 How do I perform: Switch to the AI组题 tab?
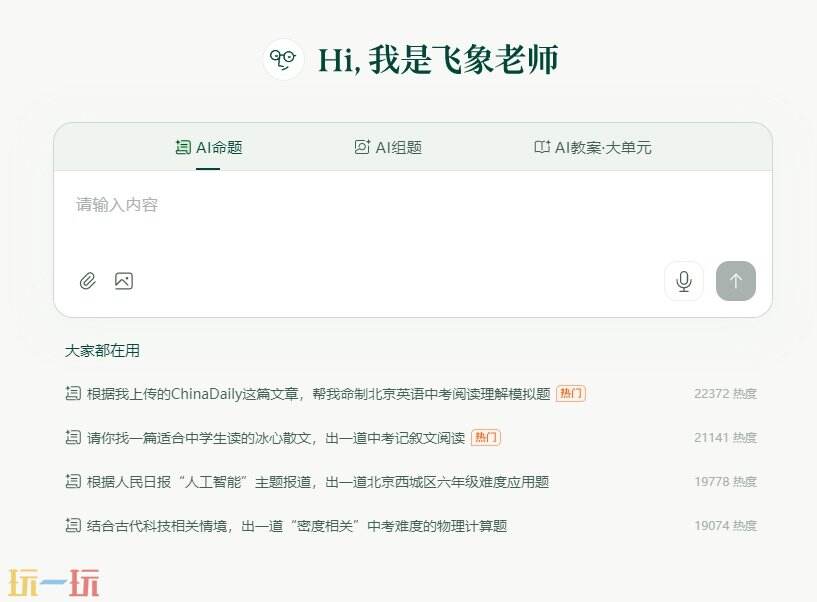pos(388,147)
